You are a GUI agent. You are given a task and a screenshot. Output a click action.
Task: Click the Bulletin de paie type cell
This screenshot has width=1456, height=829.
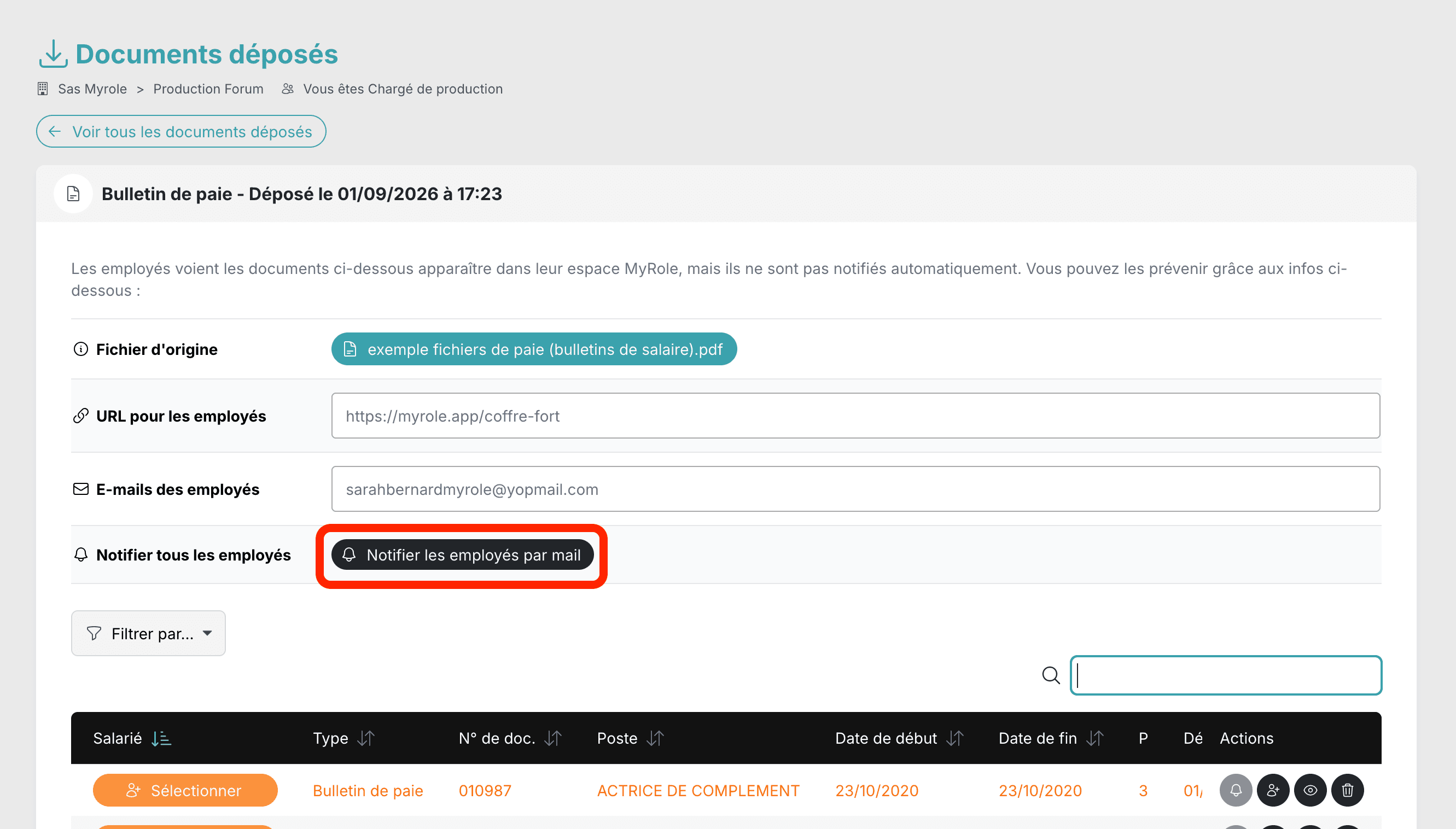click(368, 791)
